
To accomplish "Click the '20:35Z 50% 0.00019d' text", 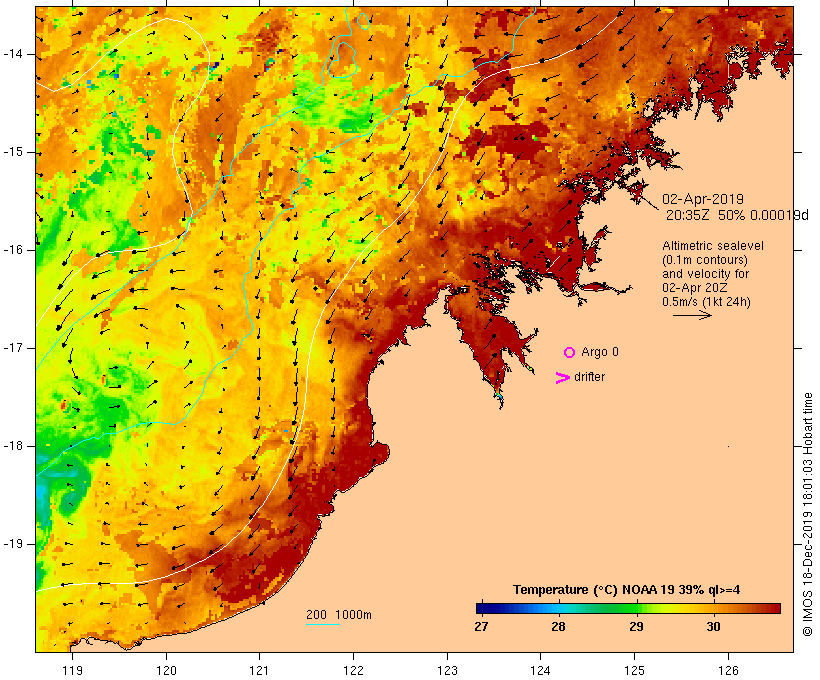I will click(737, 214).
